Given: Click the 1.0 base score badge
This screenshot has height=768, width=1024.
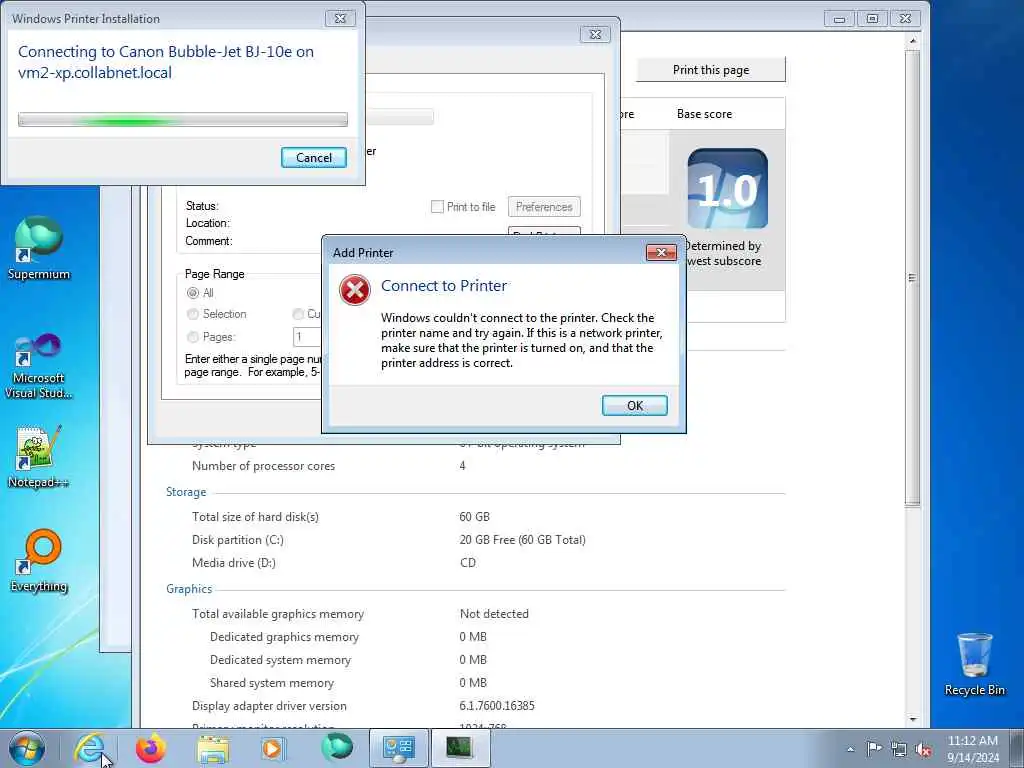Looking at the screenshot, I should (728, 188).
